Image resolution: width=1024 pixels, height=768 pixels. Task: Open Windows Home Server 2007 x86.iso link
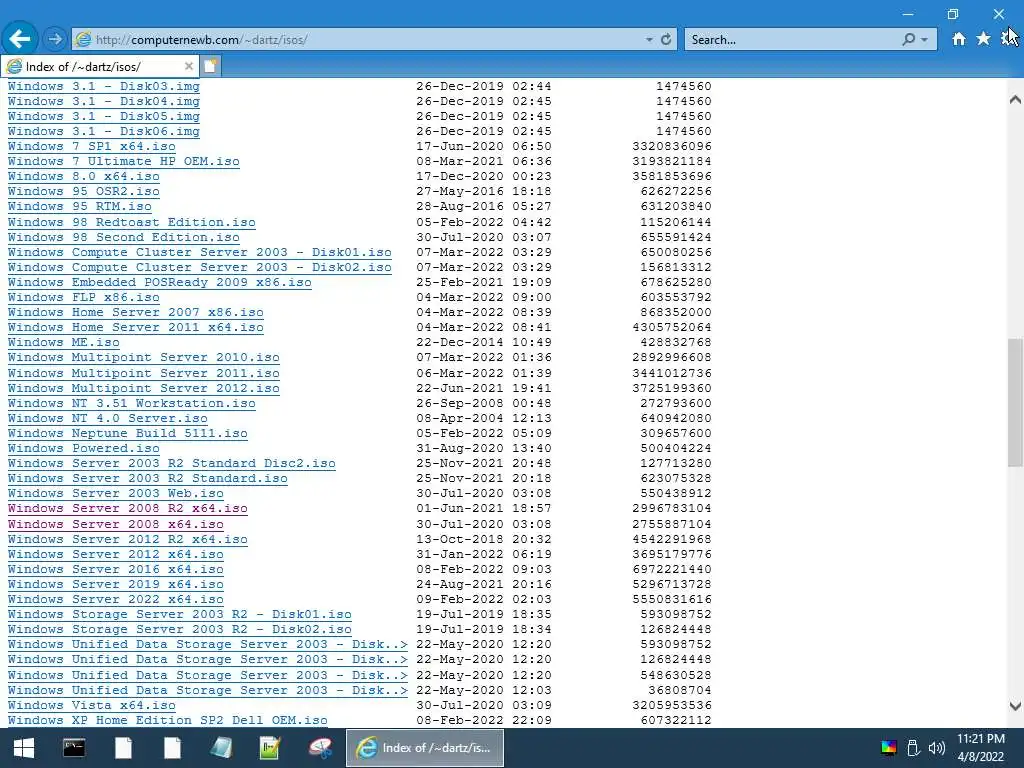[x=136, y=312]
